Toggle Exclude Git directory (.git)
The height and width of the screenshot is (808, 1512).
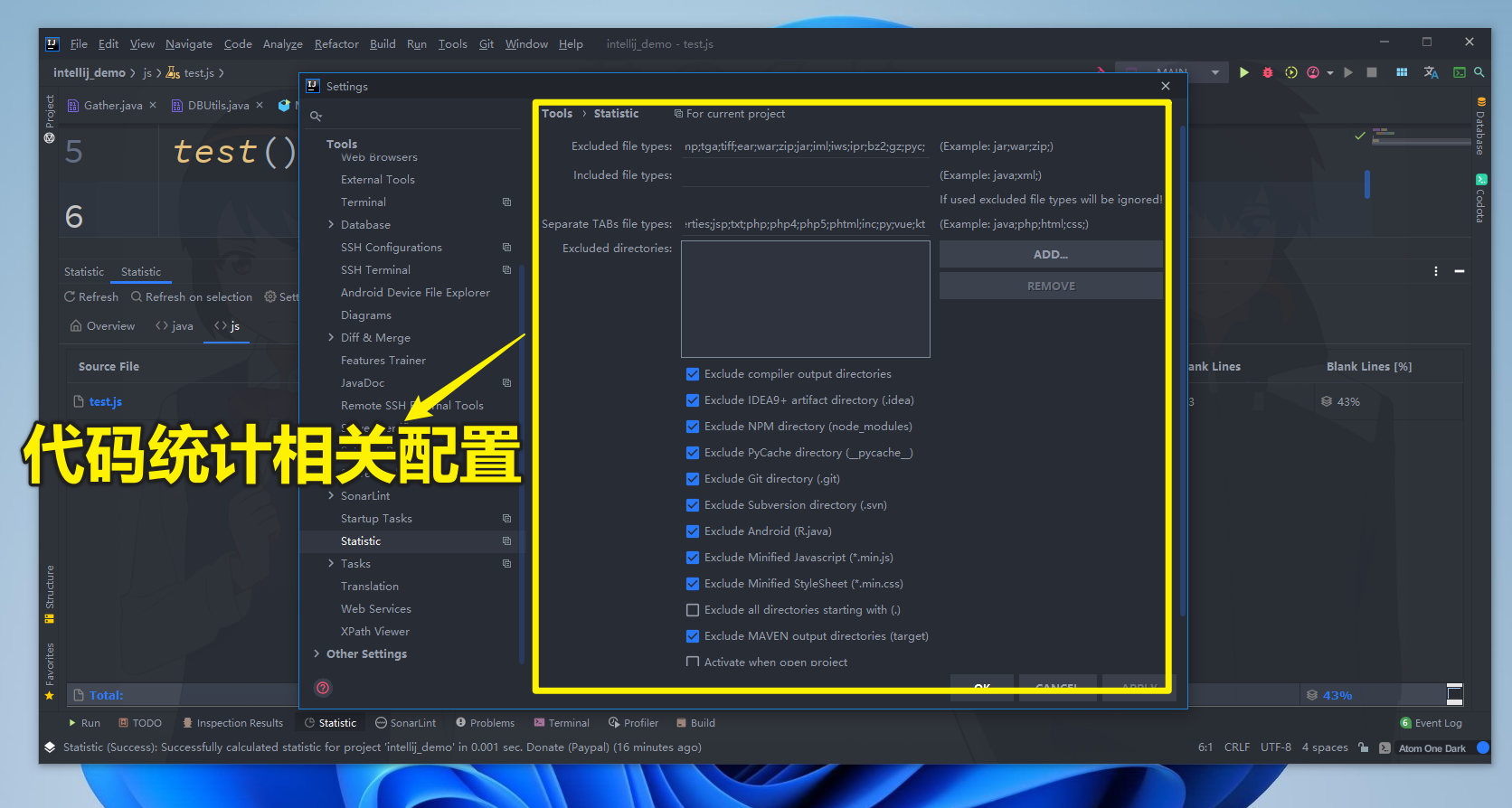693,479
